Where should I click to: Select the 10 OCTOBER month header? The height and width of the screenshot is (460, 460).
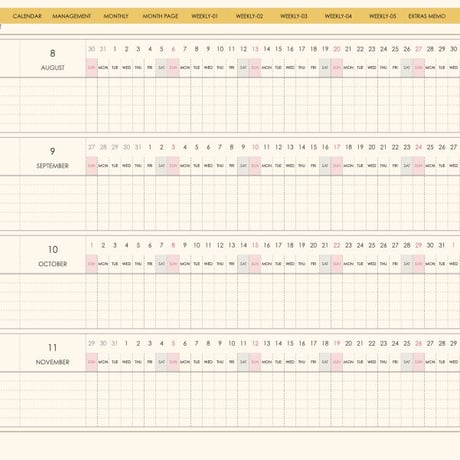tap(52, 256)
